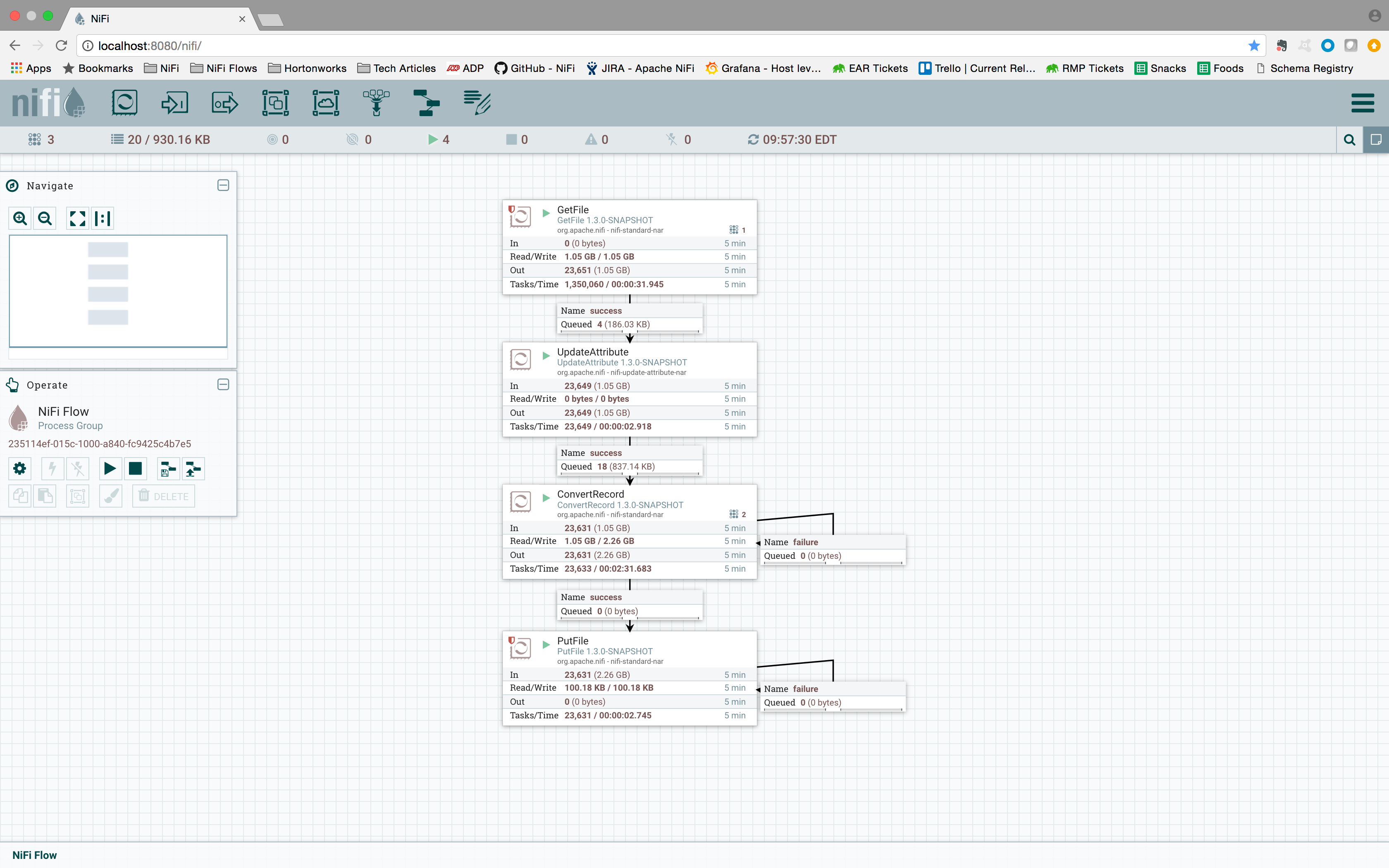Select the Remote Process Group icon

[x=325, y=103]
